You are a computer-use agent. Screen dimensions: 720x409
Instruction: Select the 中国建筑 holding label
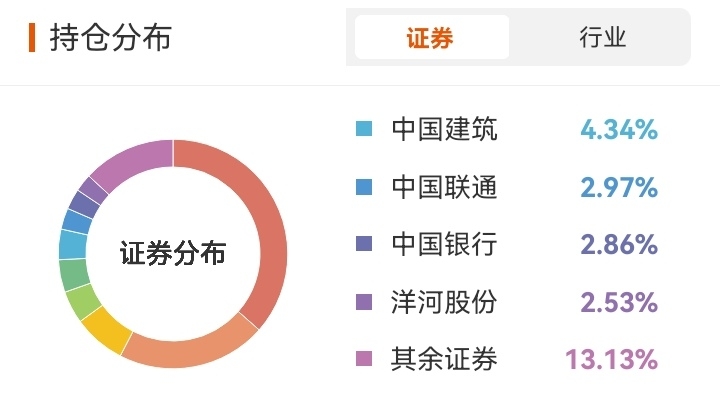click(444, 129)
